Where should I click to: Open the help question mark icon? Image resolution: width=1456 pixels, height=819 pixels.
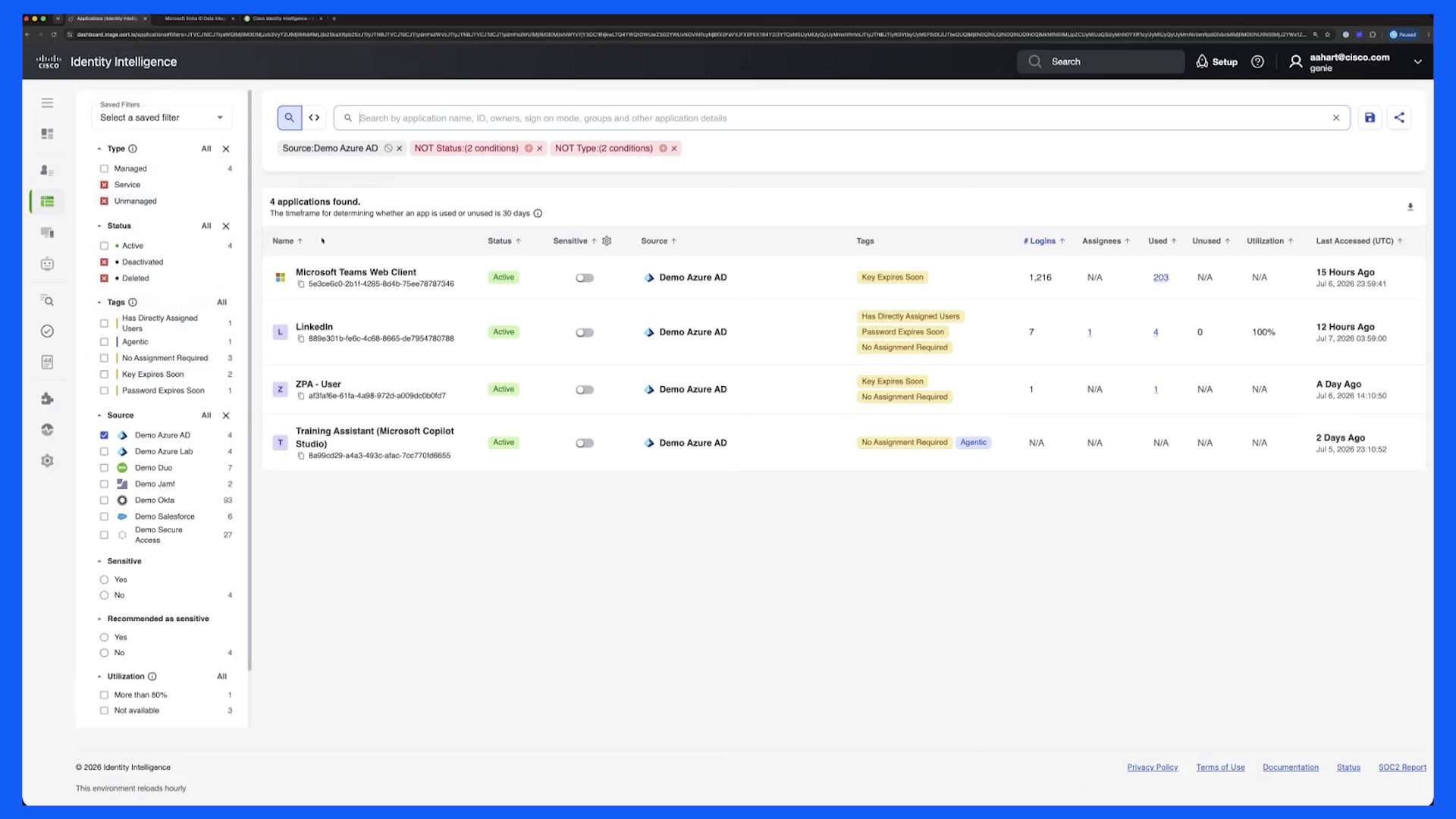[x=1257, y=62]
